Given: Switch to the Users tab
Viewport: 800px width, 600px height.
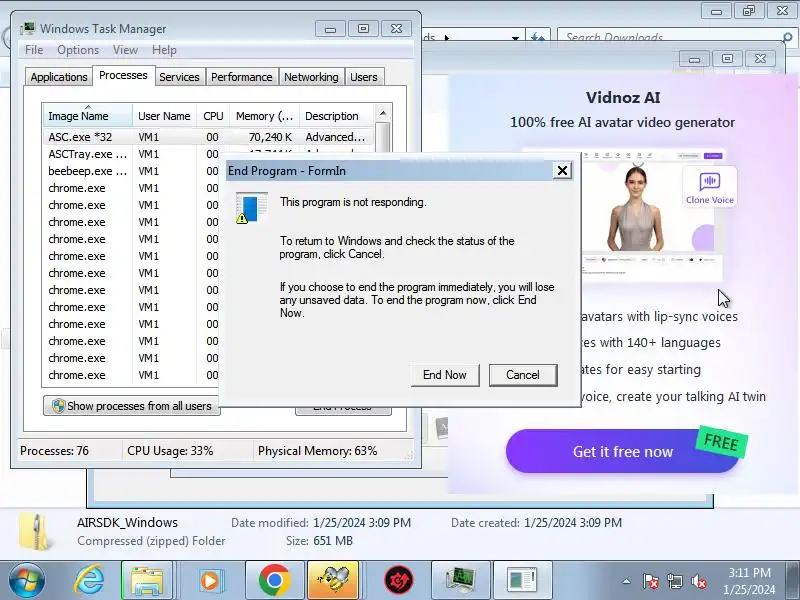Looking at the screenshot, I should click(364, 77).
